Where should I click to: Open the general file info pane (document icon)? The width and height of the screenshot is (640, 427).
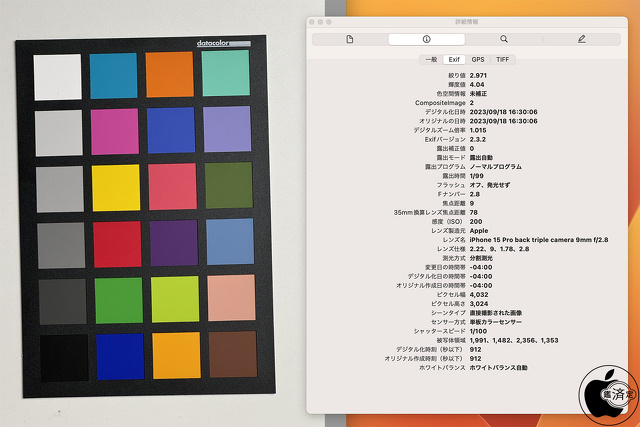tap(350, 39)
